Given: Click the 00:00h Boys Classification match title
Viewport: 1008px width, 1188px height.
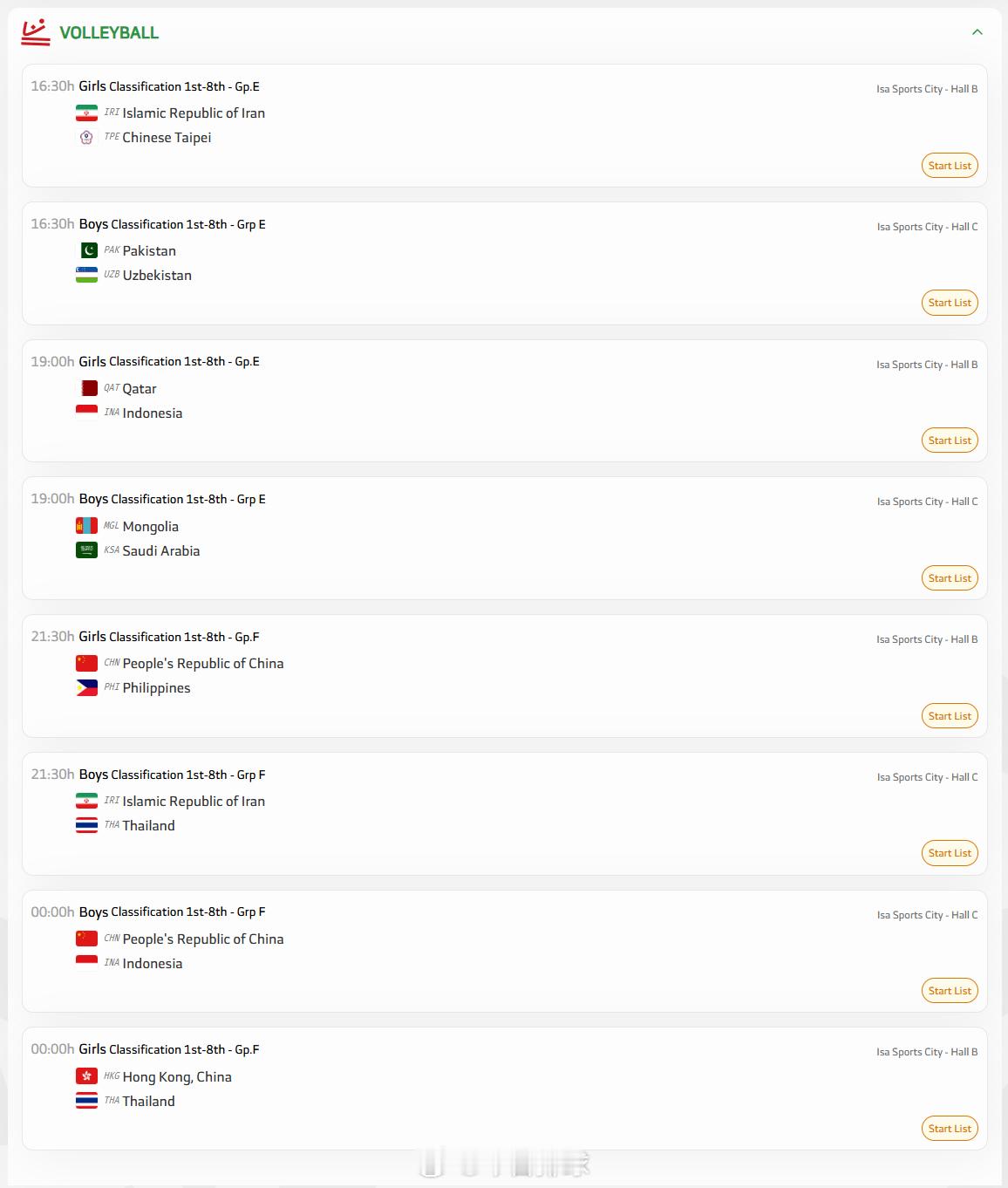Looking at the screenshot, I should pyautogui.click(x=172, y=912).
